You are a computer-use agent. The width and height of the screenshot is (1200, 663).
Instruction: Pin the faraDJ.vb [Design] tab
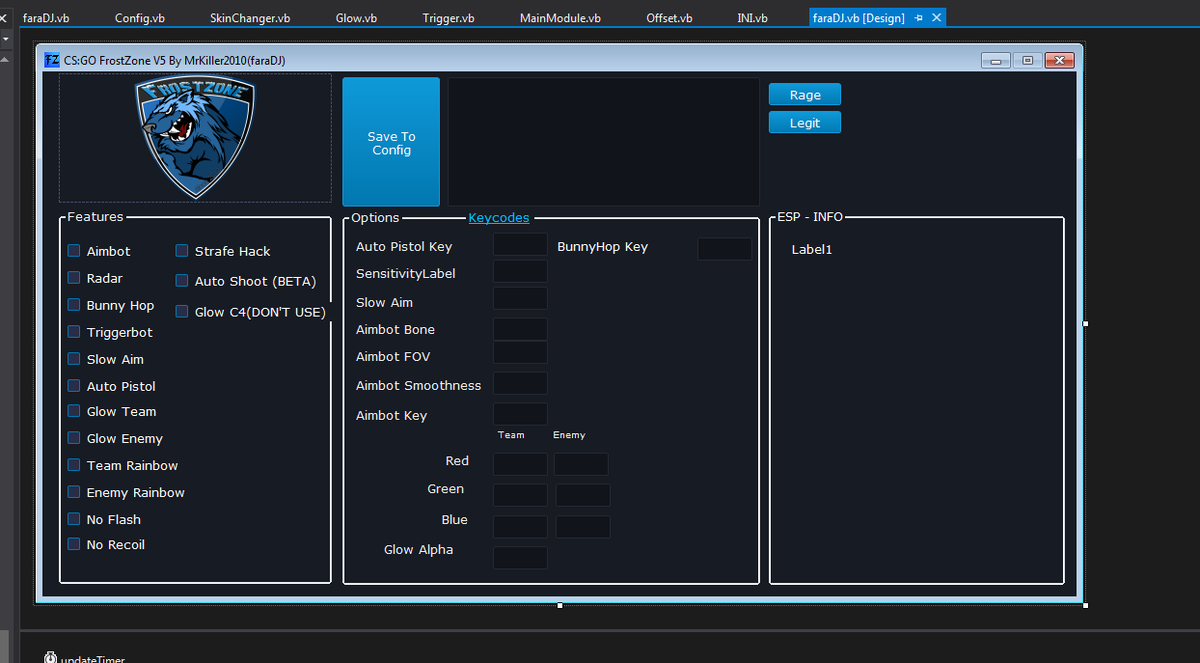pos(919,18)
